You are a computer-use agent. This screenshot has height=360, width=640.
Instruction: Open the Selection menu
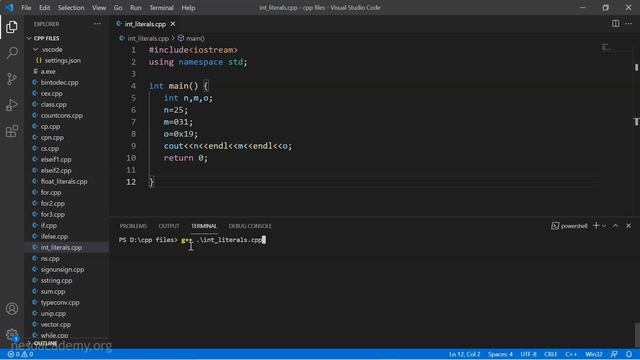click(71, 8)
